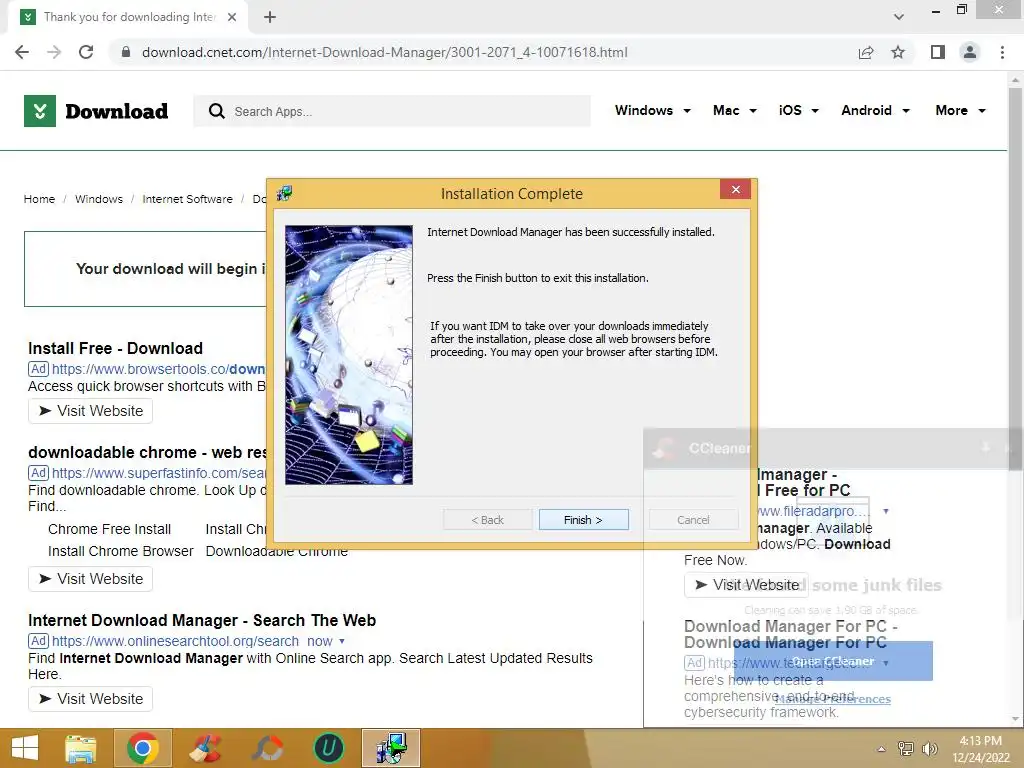Open the Windows breadcrumb link
1024x768 pixels.
point(99,199)
